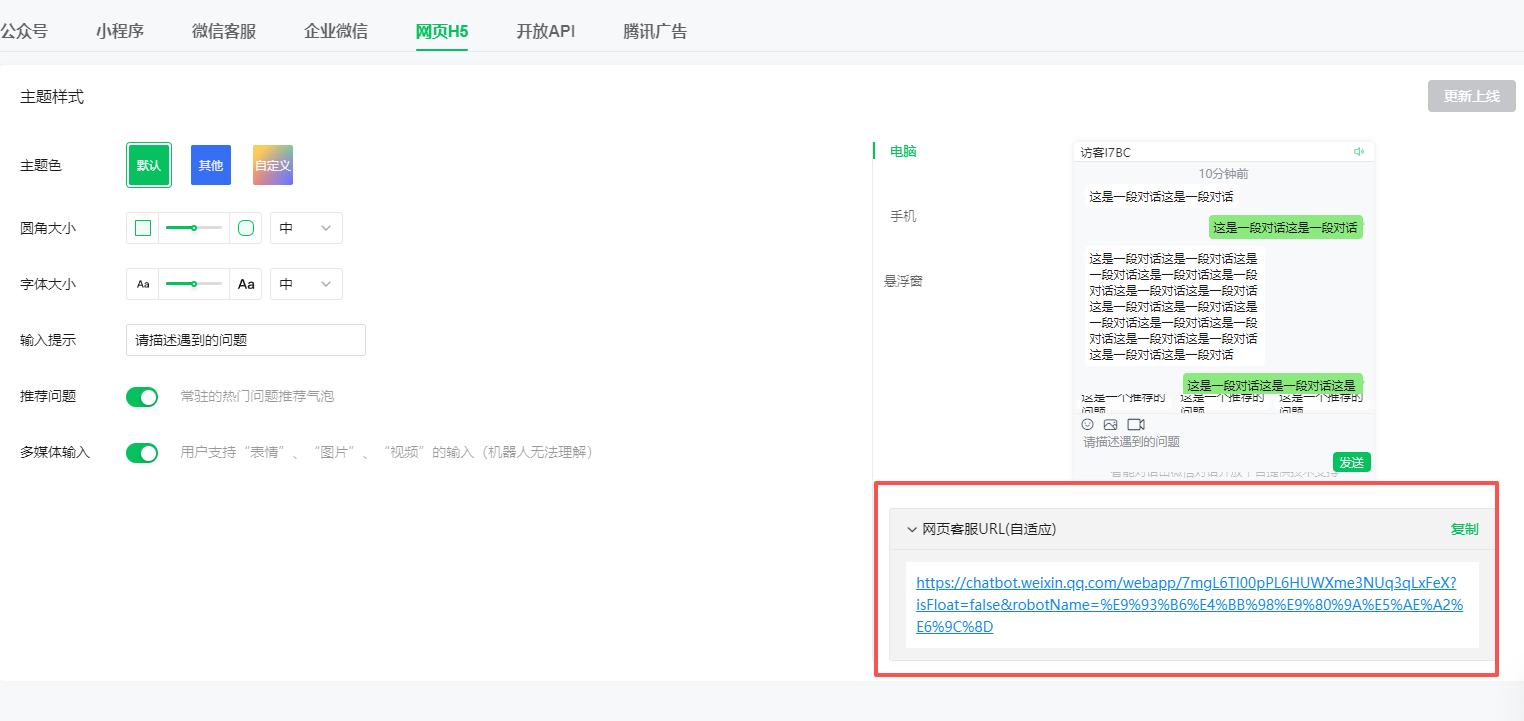Click the large Aa font size icon
Image resolution: width=1524 pixels, height=721 pixels.
[246, 284]
